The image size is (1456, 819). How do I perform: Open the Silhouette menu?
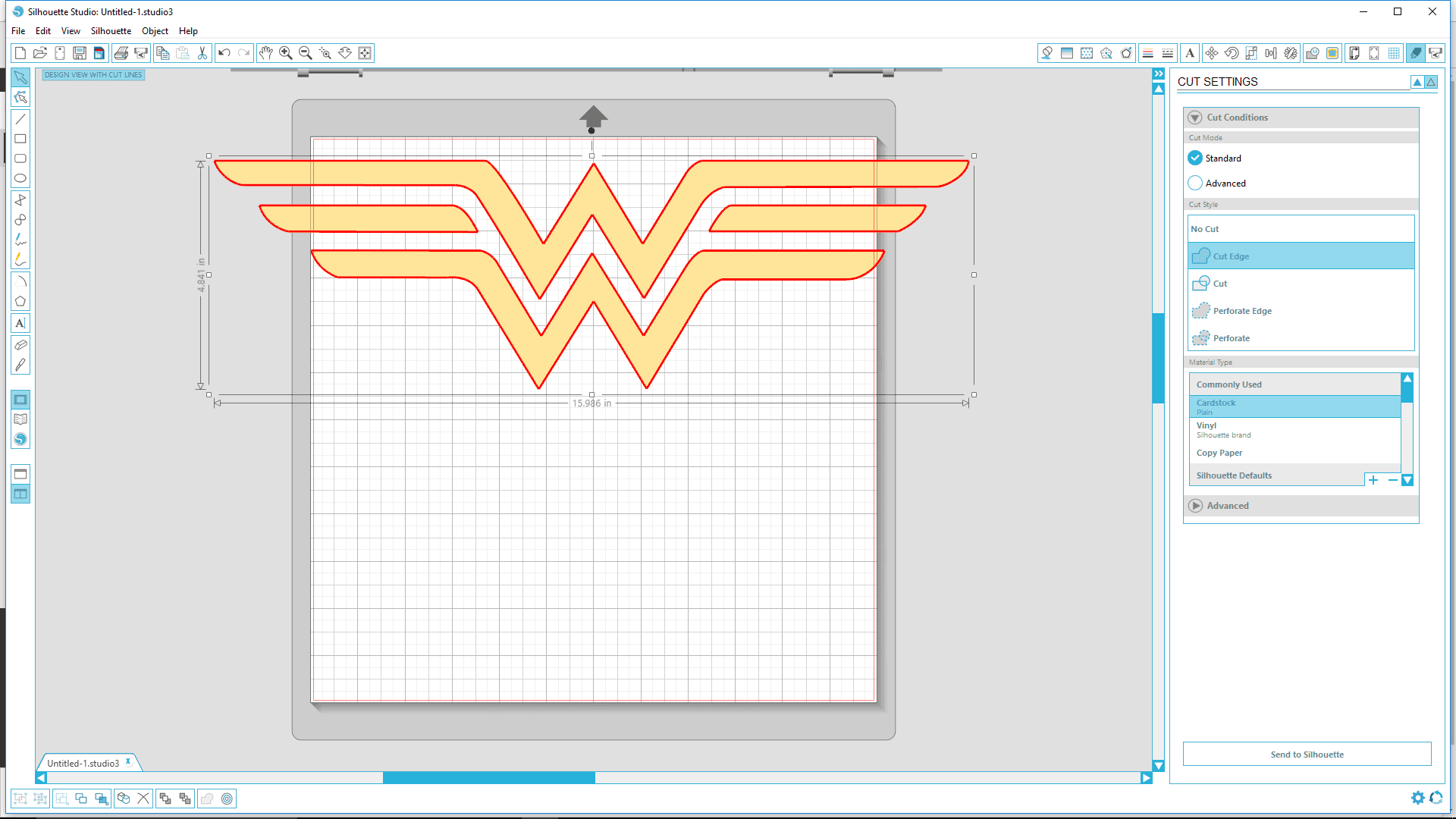111,31
